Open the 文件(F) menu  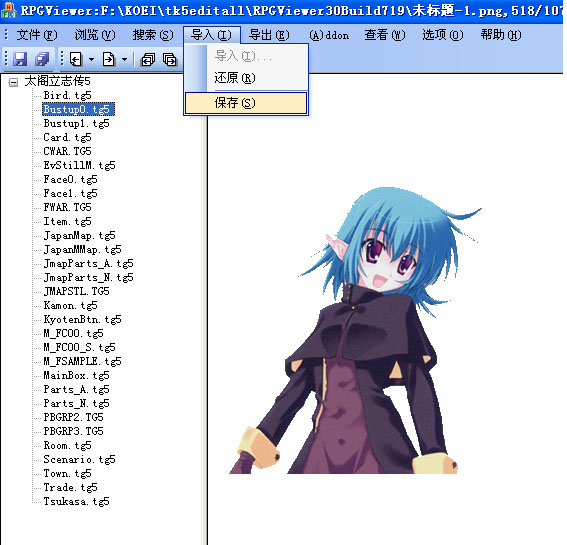pyautogui.click(x=37, y=35)
